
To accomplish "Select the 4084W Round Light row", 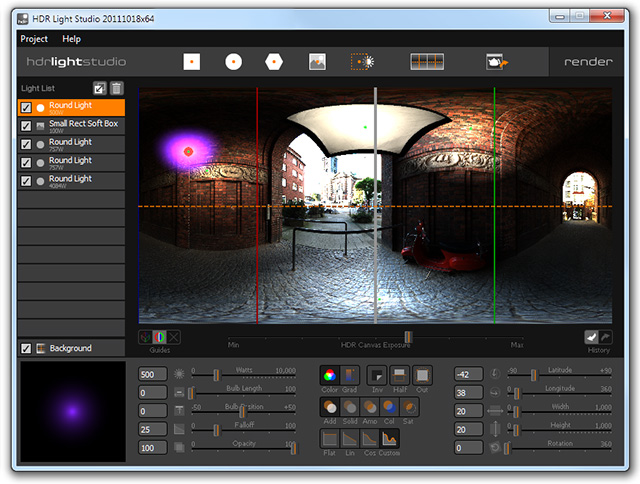I will click(x=71, y=181).
